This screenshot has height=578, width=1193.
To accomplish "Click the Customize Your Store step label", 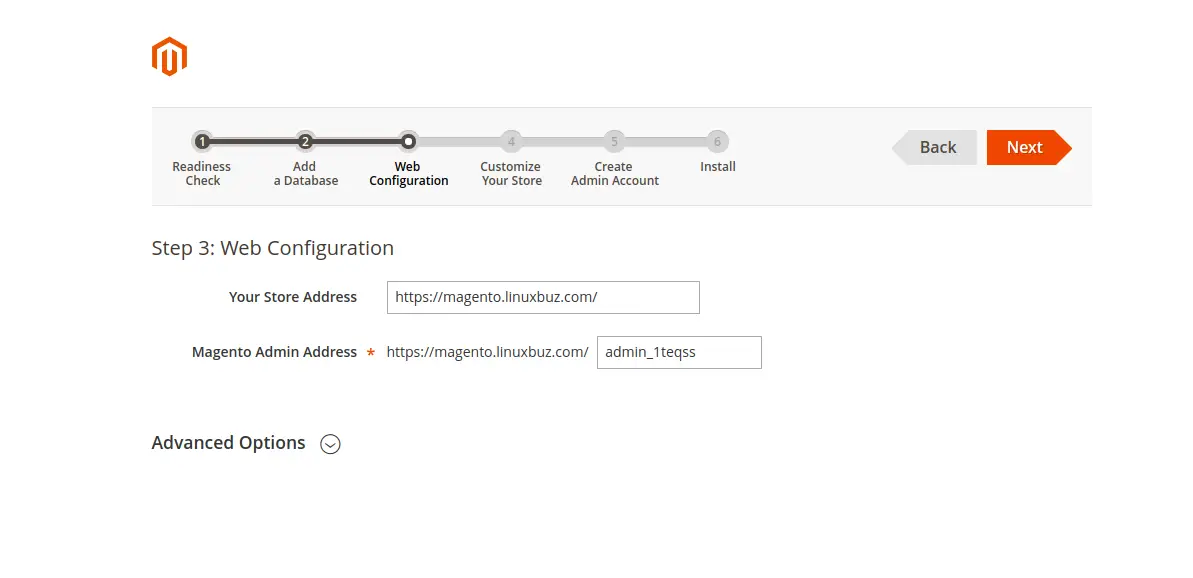I will pos(511,173).
